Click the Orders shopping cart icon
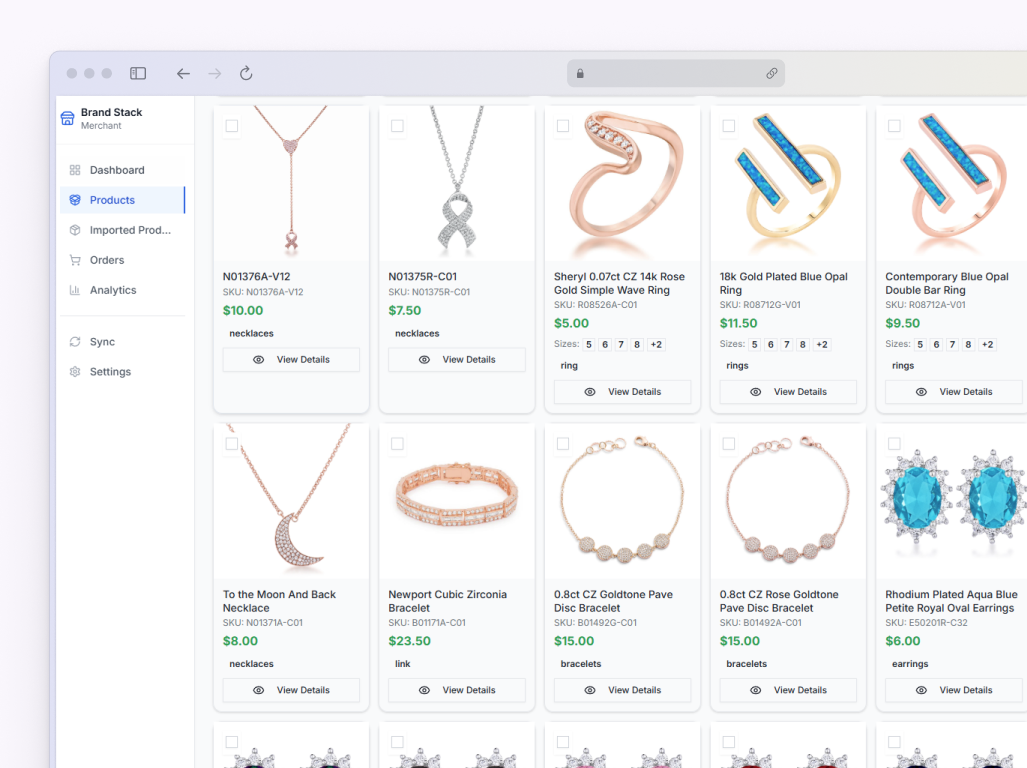Image resolution: width=1027 pixels, height=768 pixels. [75, 260]
